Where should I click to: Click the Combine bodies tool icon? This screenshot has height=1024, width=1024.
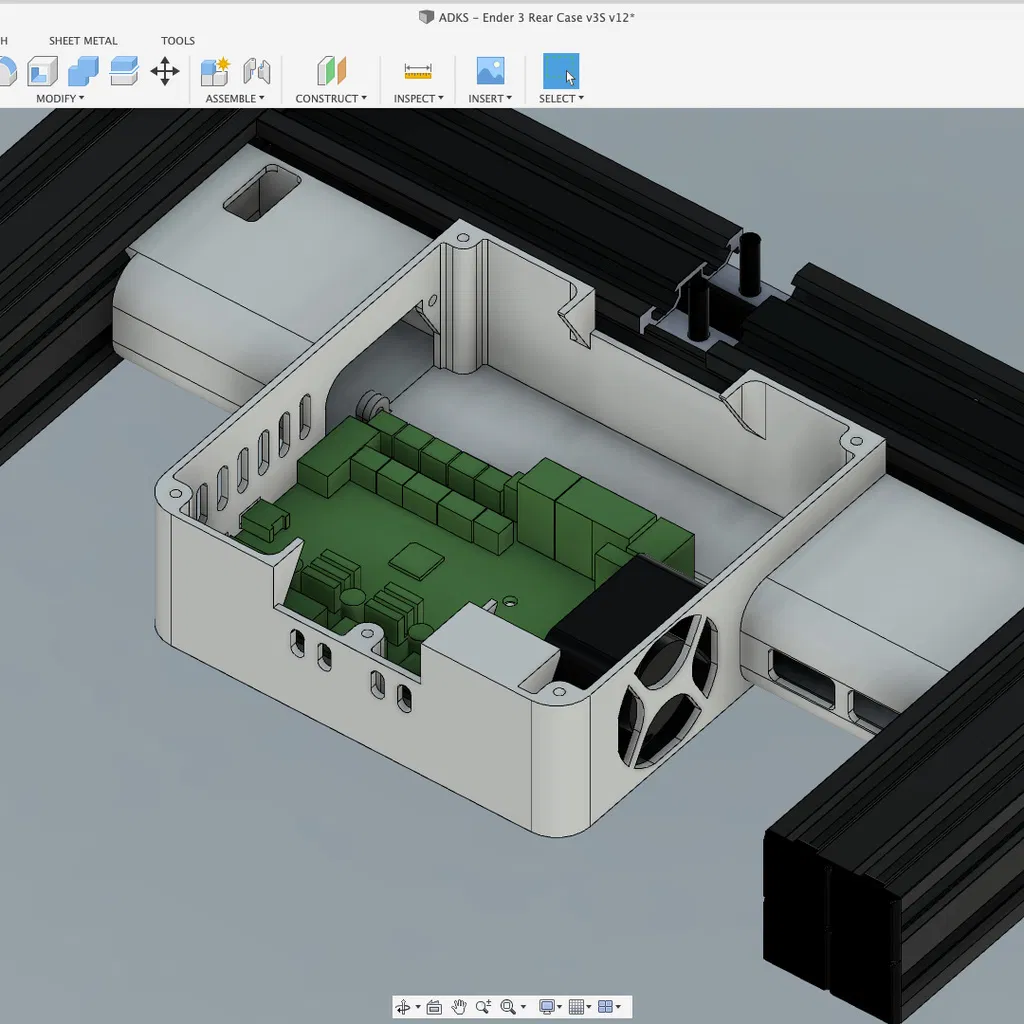click(x=83, y=71)
